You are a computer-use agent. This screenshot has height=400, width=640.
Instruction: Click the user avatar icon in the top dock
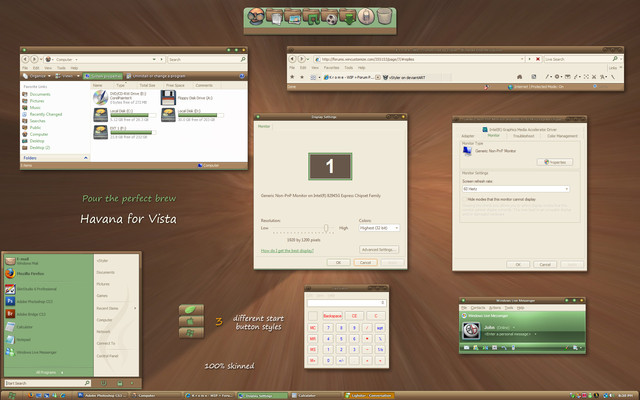256,16
